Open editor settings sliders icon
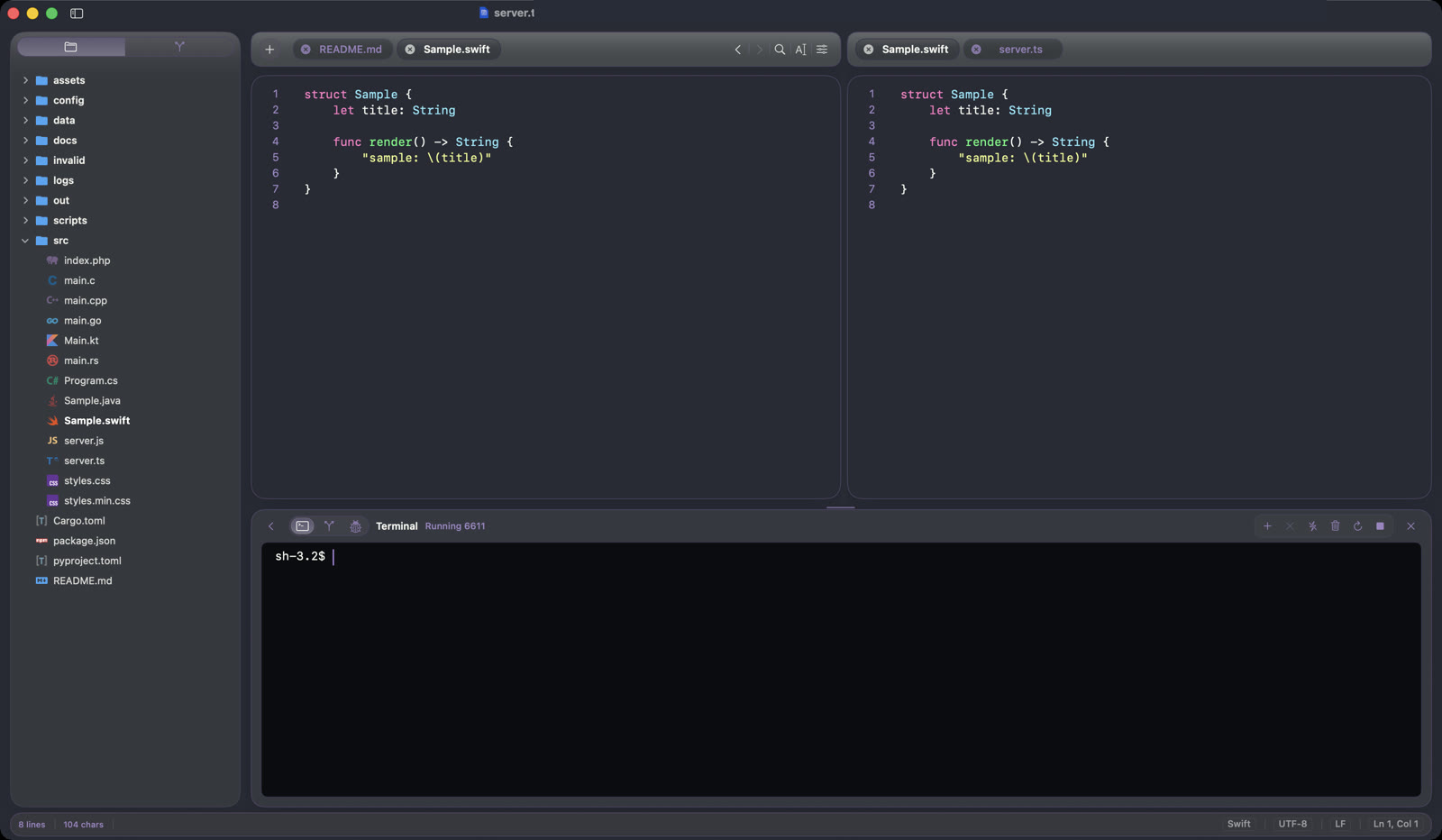The width and height of the screenshot is (1442, 840). (x=822, y=50)
